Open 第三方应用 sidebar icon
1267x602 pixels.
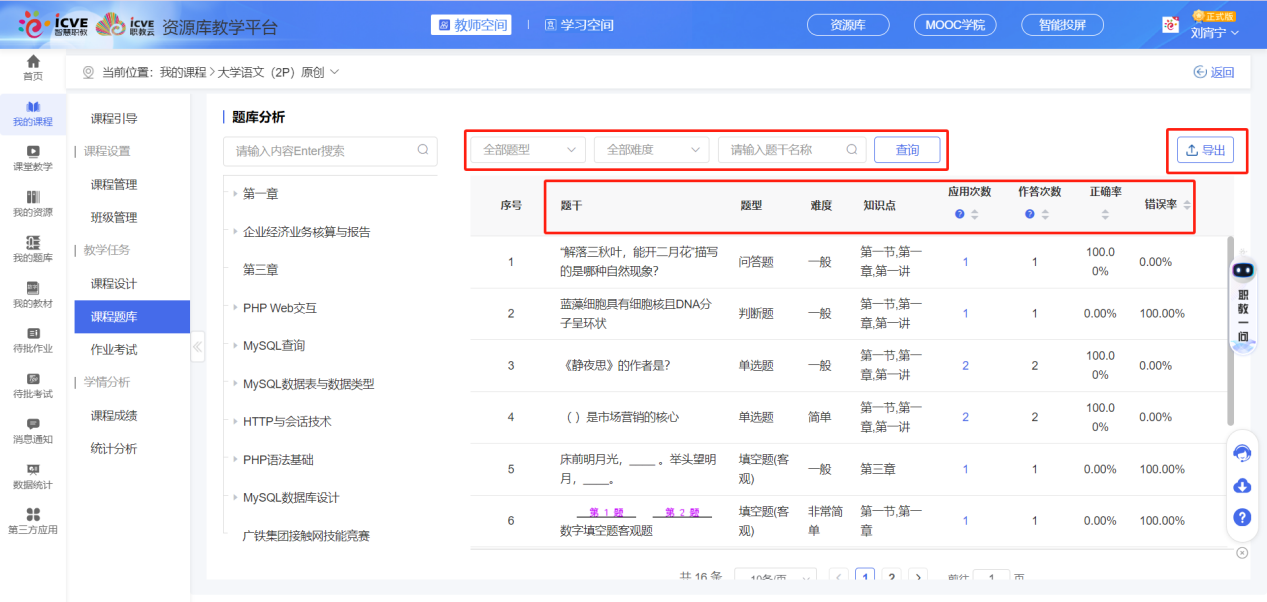pyautogui.click(x=33, y=520)
